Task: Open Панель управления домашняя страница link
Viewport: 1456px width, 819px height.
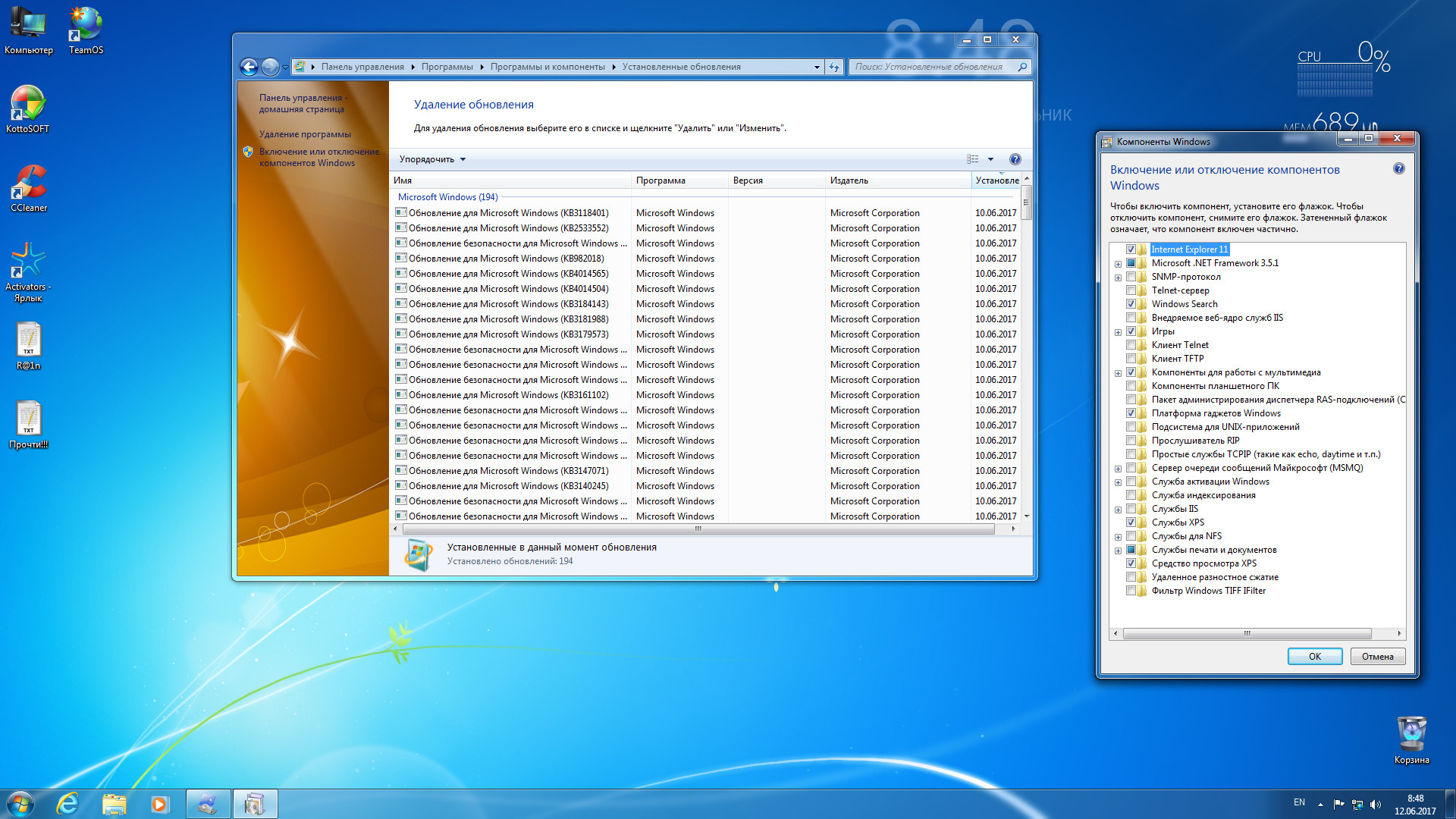Action: coord(303,103)
